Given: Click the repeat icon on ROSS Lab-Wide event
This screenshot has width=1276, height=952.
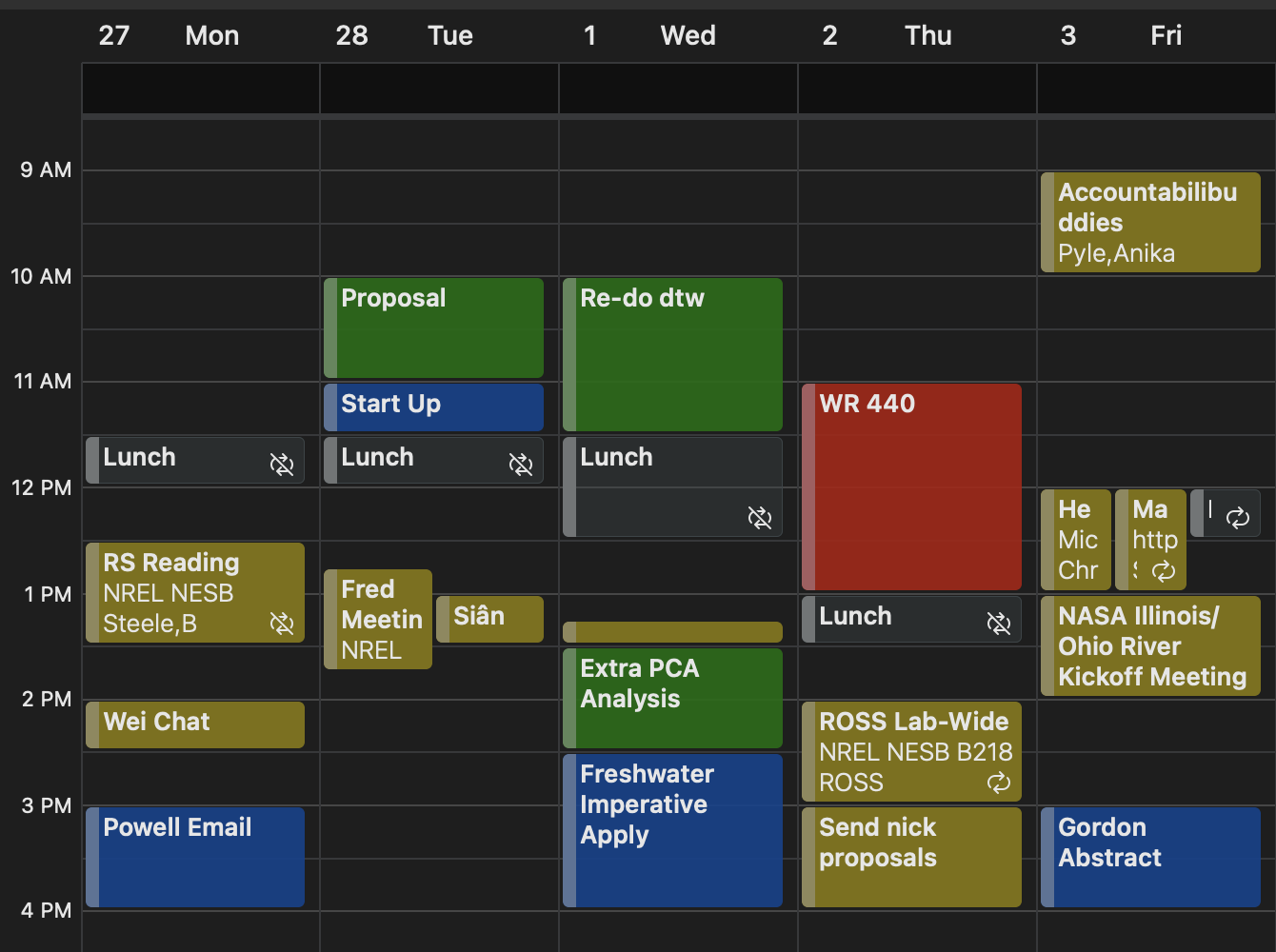Looking at the screenshot, I should pos(999,783).
